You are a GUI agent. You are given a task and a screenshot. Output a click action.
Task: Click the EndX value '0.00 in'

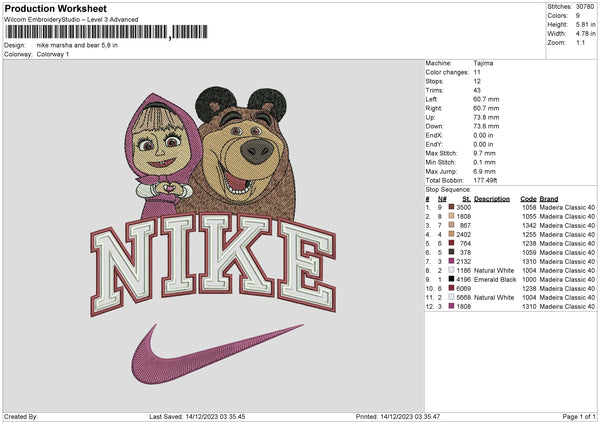coord(483,135)
